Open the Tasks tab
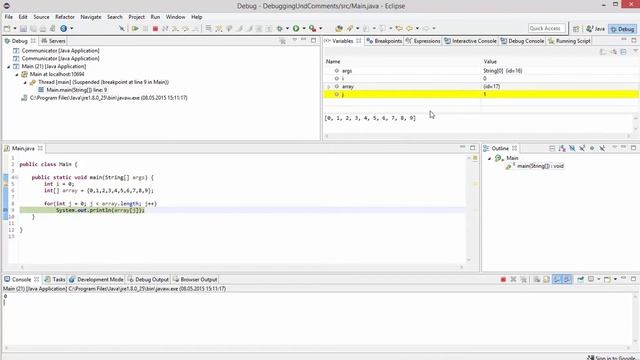This screenshot has width=640, height=360. point(55,280)
